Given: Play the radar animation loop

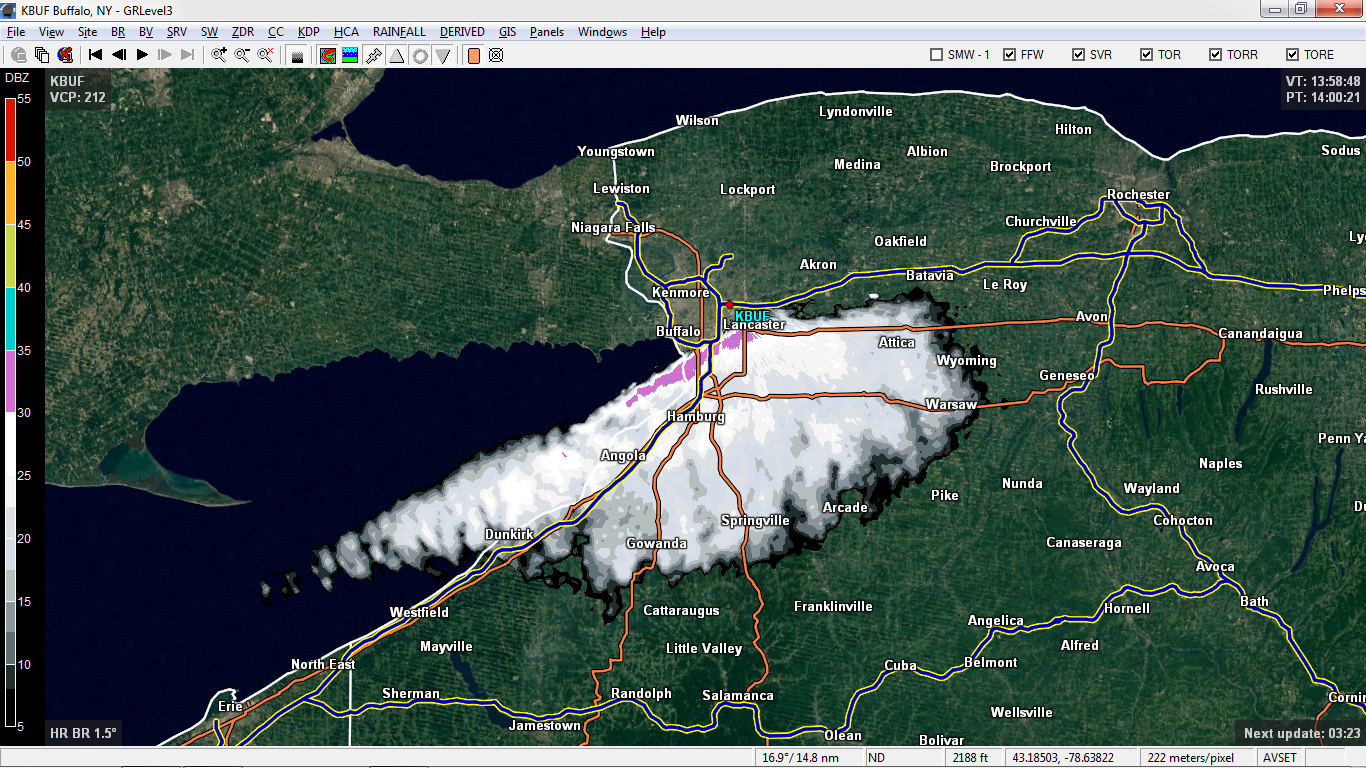Looking at the screenshot, I should pos(142,55).
